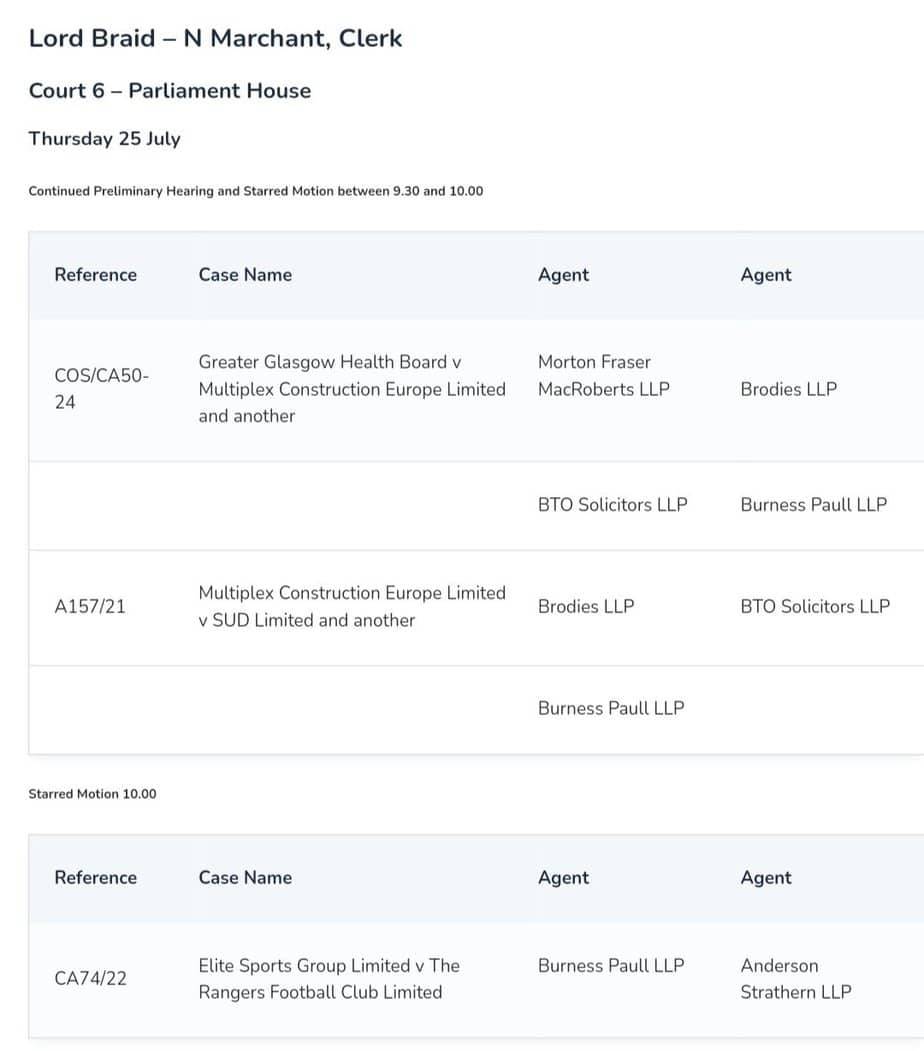The height and width of the screenshot is (1051, 924).
Task: Select the Starred Motion 10.00 caption
Action: 92,794
